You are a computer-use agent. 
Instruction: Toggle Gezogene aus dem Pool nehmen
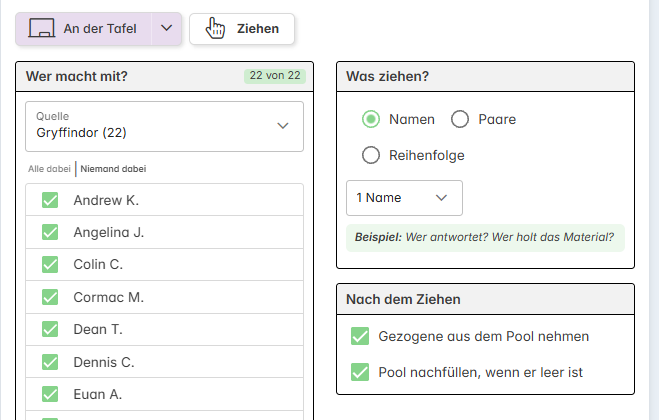pyautogui.click(x=360, y=336)
